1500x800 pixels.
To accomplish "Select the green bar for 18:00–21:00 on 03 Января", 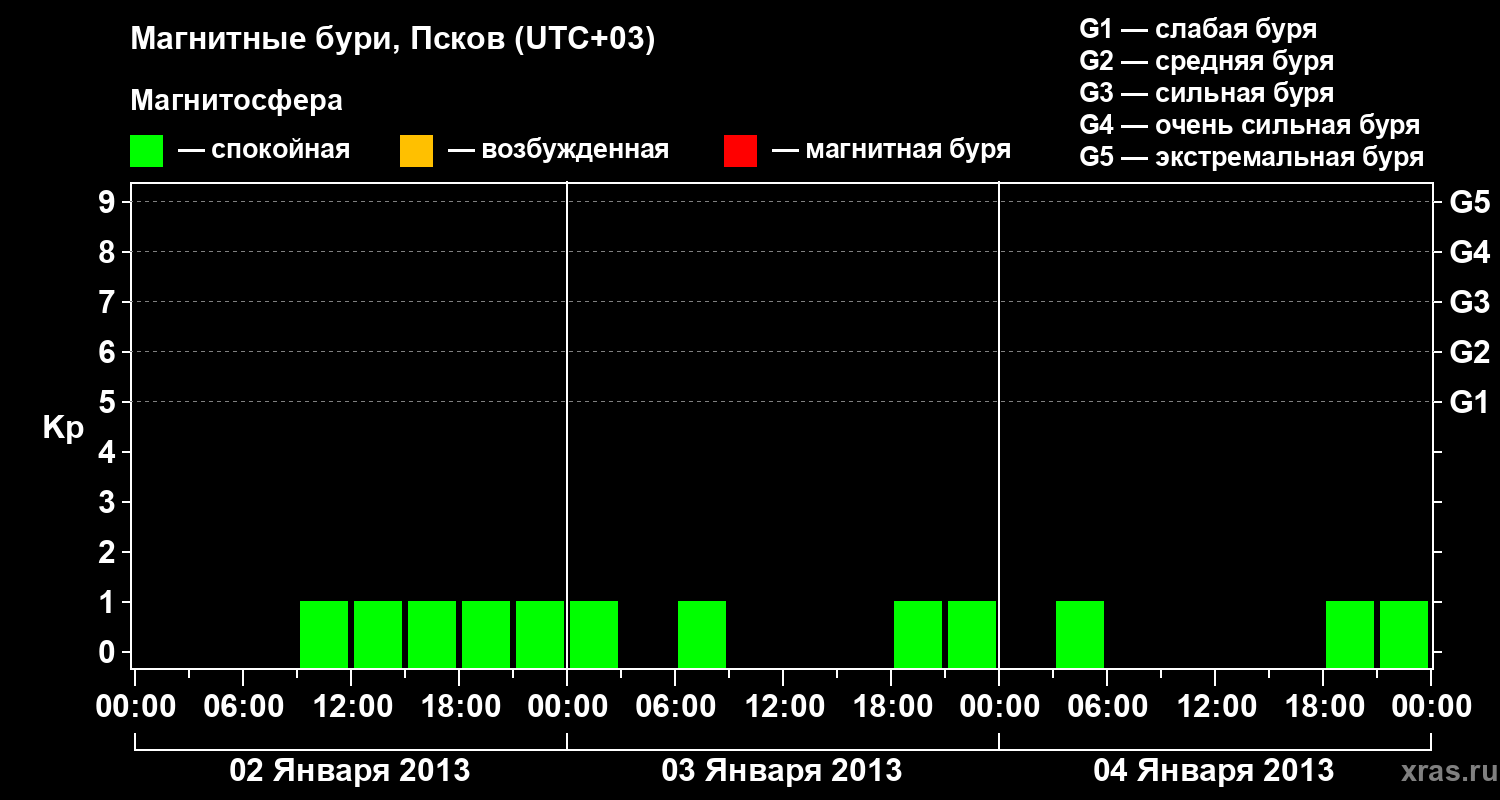I will pyautogui.click(x=918, y=634).
